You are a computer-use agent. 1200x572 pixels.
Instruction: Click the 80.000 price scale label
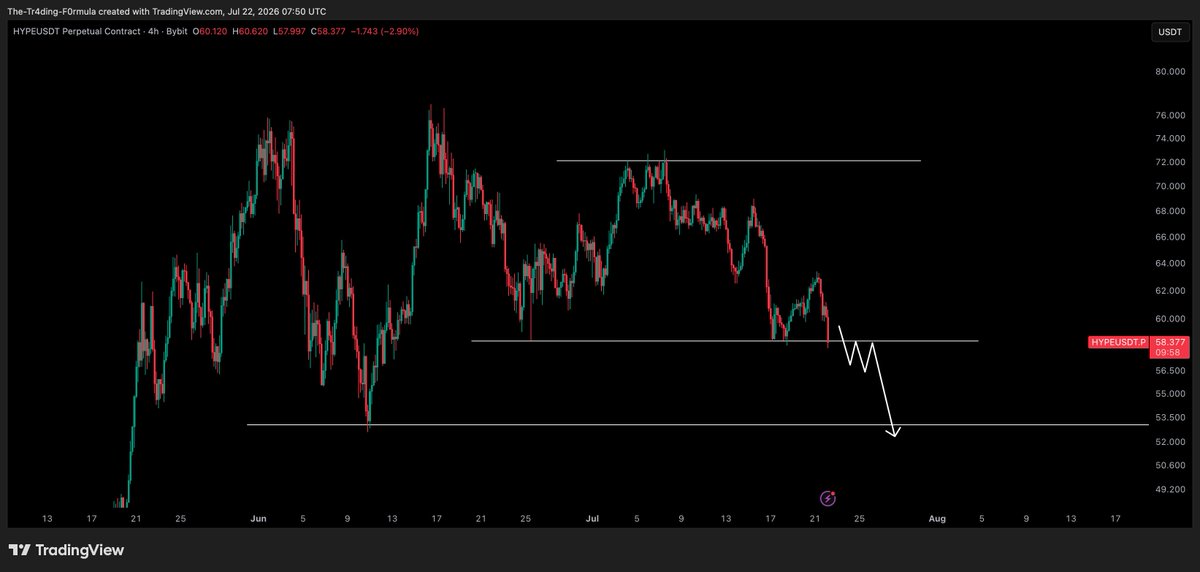pos(1168,72)
